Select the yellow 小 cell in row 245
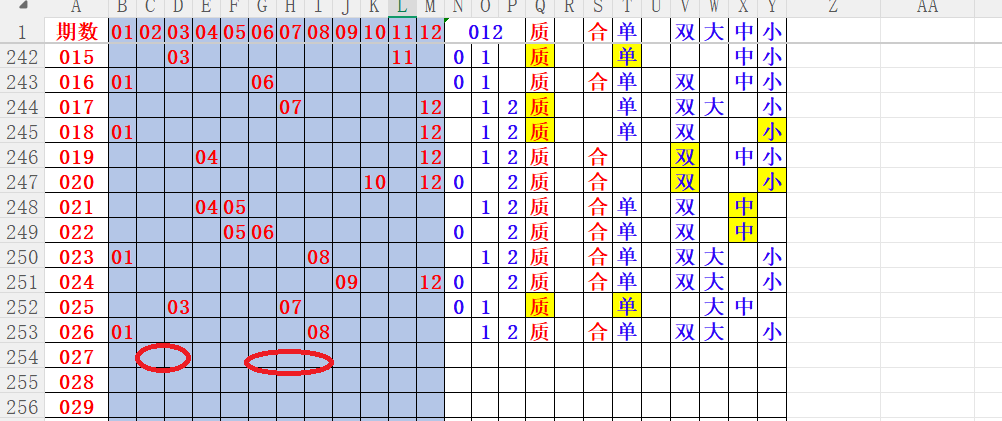The height and width of the screenshot is (421, 1002). tap(772, 132)
